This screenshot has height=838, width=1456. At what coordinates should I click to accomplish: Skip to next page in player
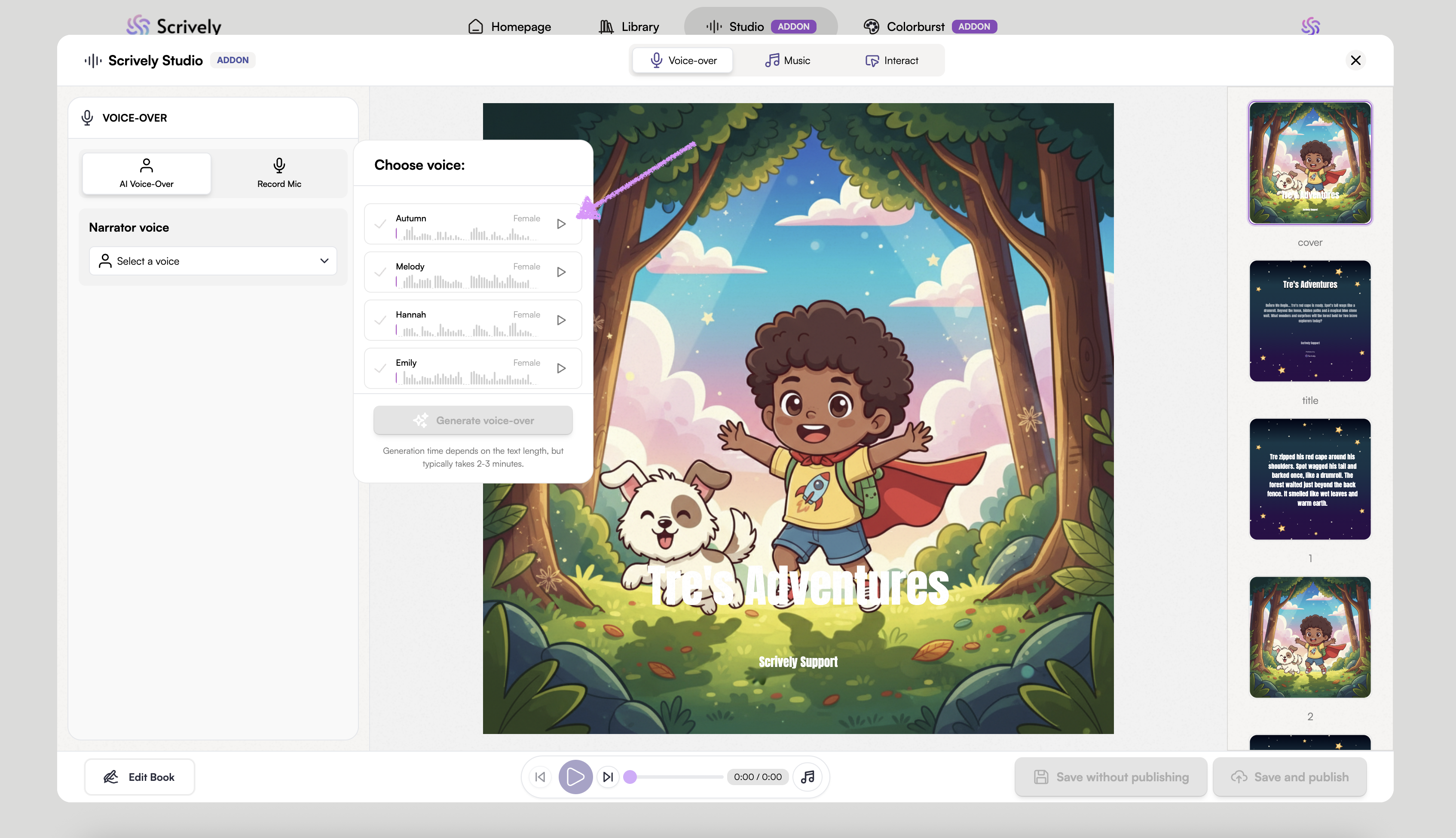point(608,777)
